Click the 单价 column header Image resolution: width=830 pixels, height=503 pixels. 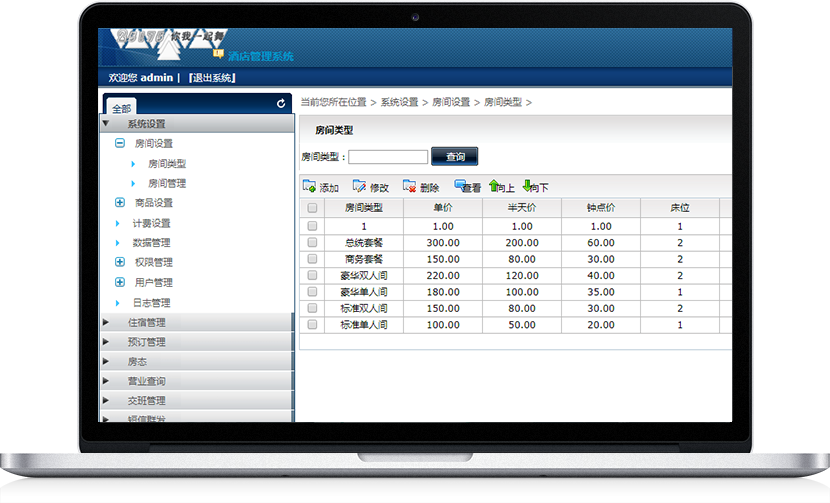tap(443, 208)
